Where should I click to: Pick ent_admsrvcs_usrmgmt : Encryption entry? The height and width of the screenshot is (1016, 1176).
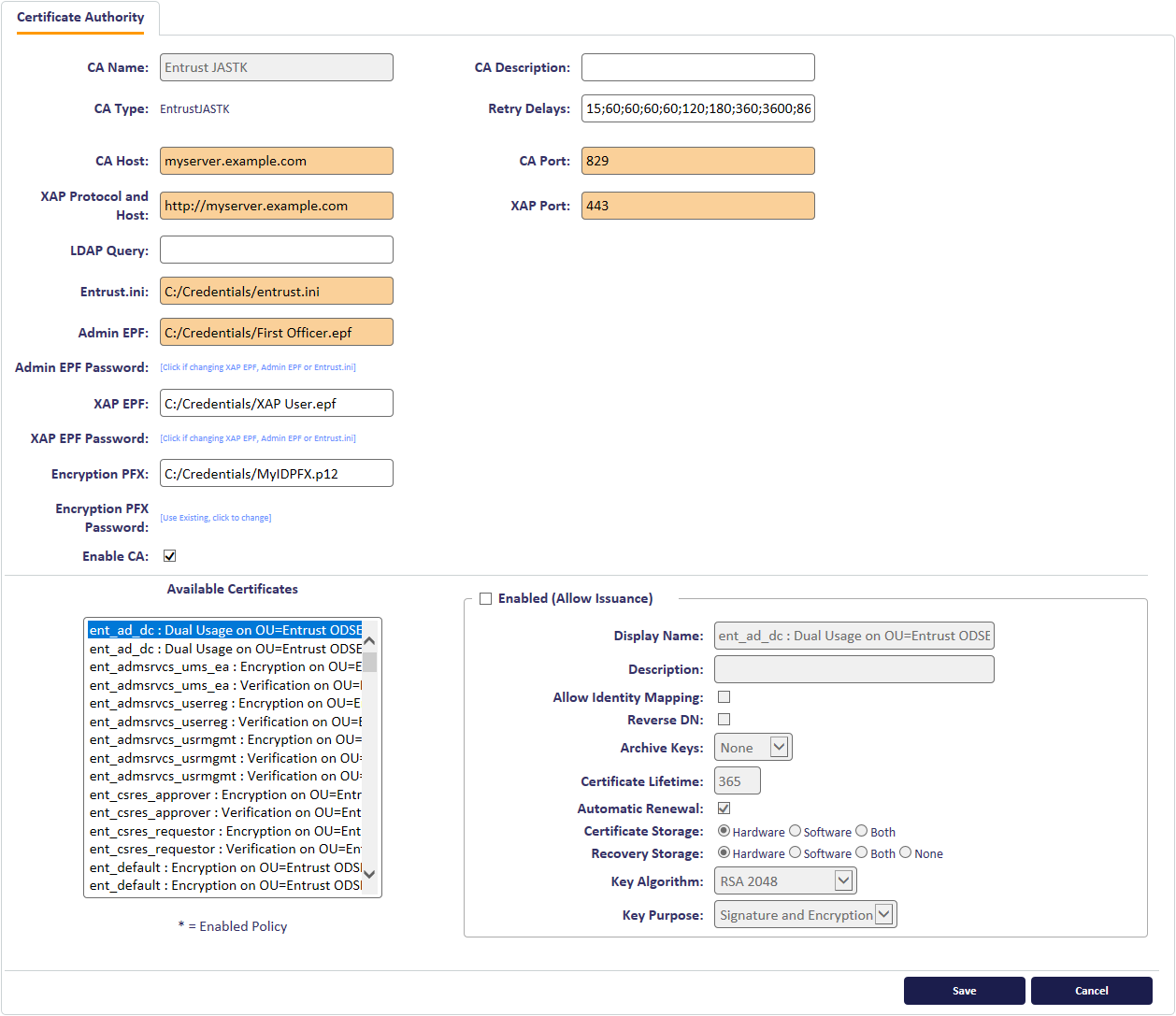coord(225,740)
